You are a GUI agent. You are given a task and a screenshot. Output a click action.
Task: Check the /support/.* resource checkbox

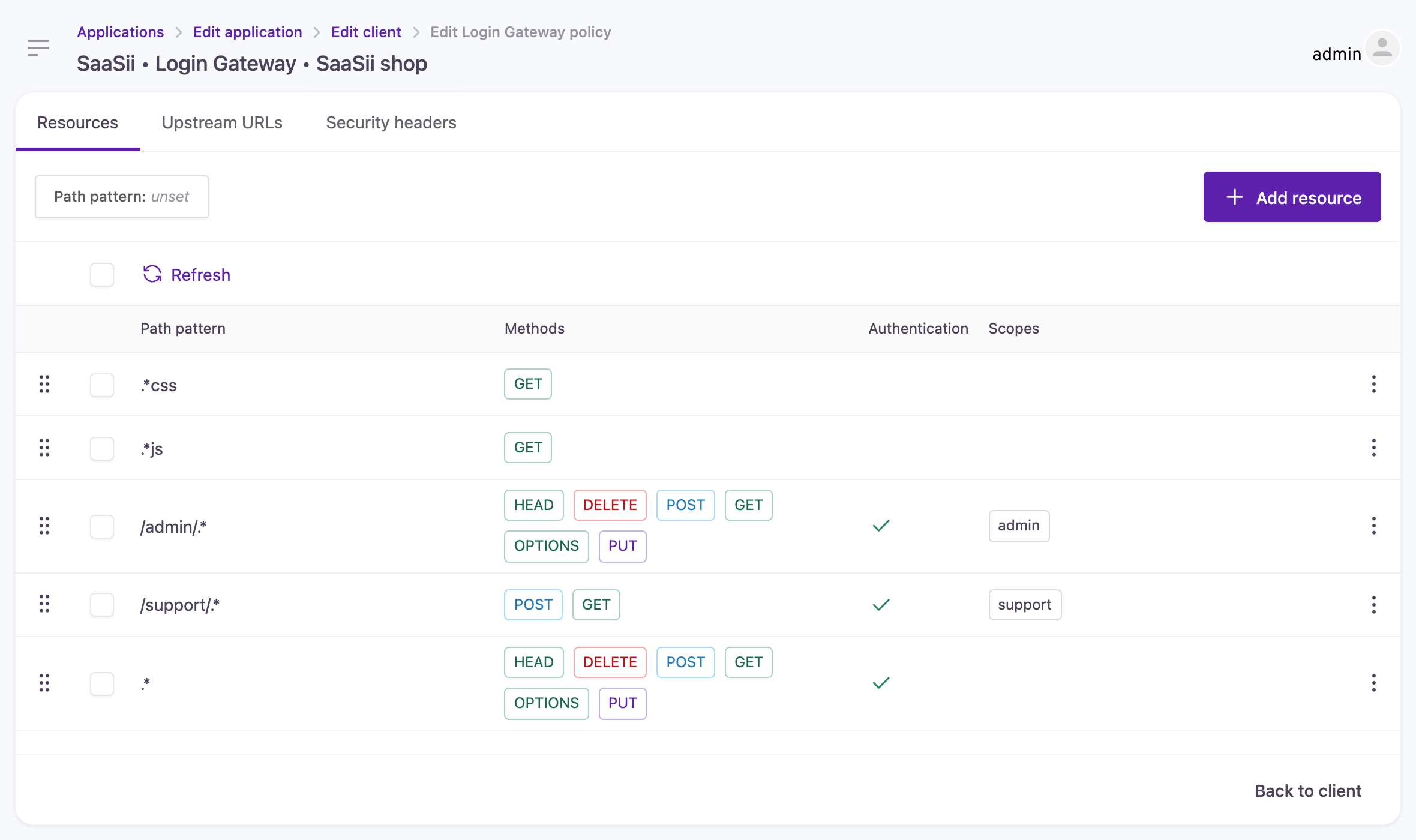[102, 604]
